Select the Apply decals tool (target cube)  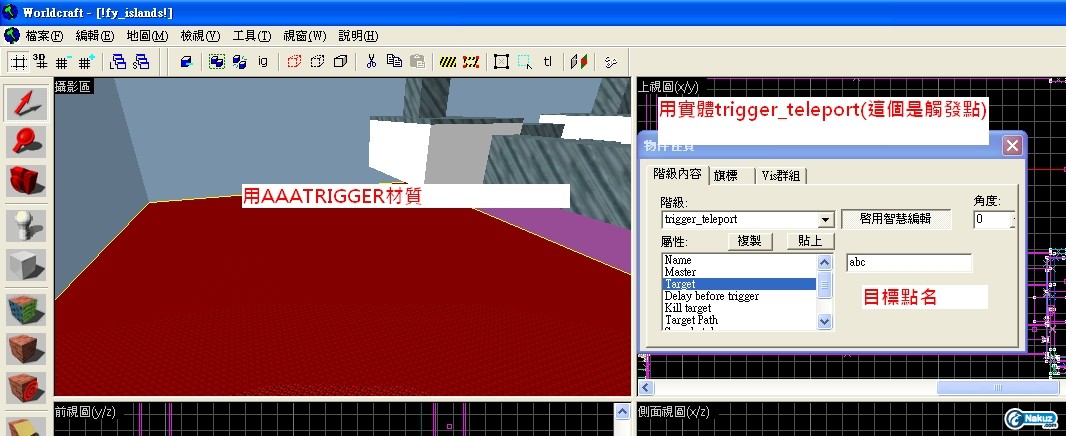27,388
